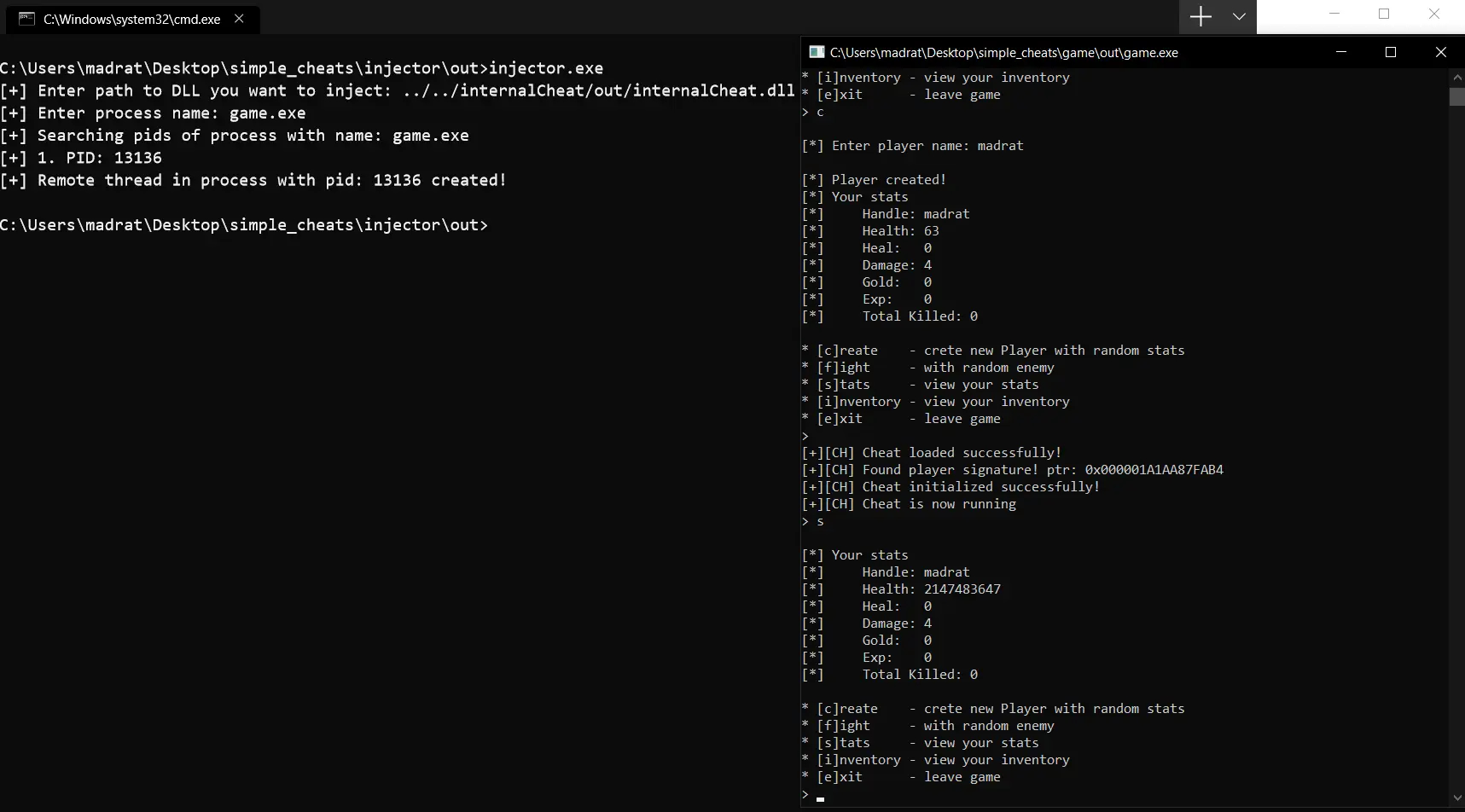The image size is (1465, 812).
Task: Close the game.exe console window
Action: [x=1440, y=52]
